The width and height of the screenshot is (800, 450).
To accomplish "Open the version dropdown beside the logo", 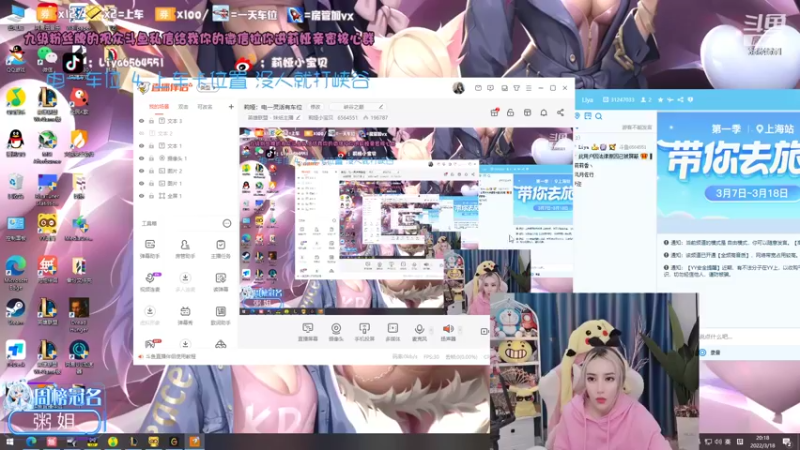I will tap(207, 88).
